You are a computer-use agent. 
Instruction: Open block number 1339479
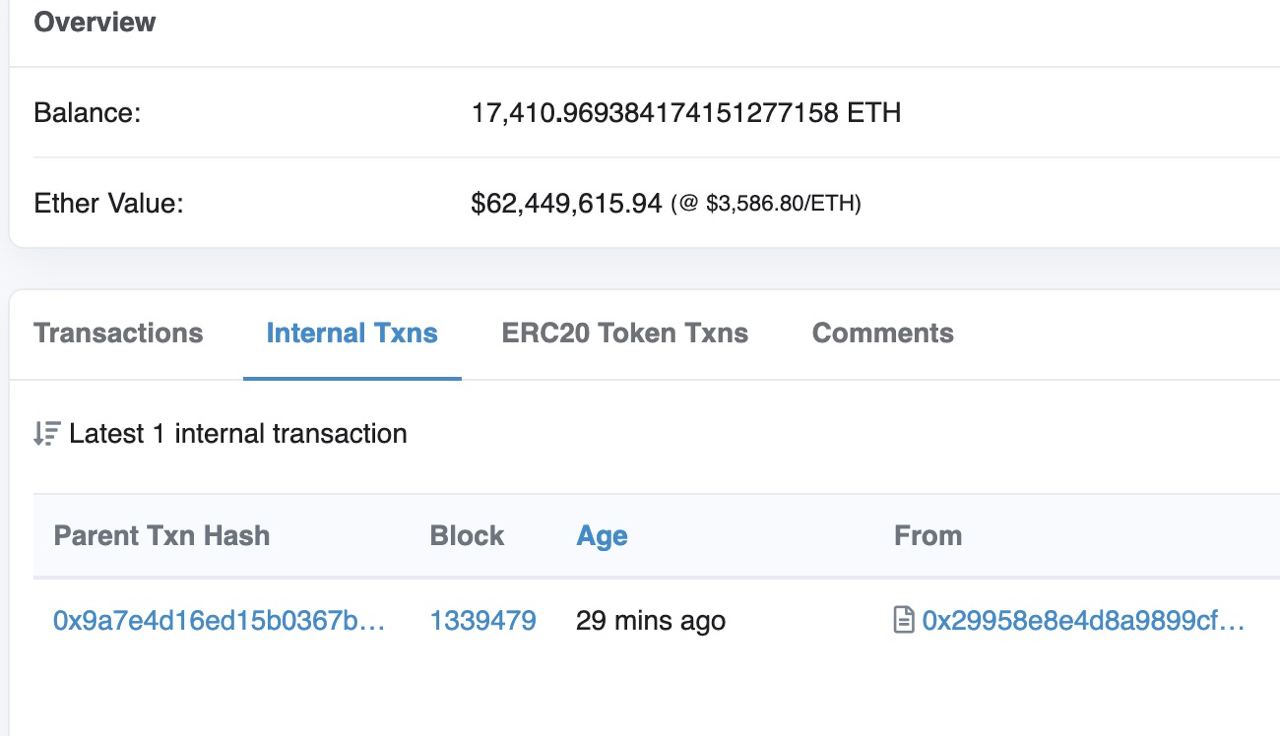coord(483,621)
